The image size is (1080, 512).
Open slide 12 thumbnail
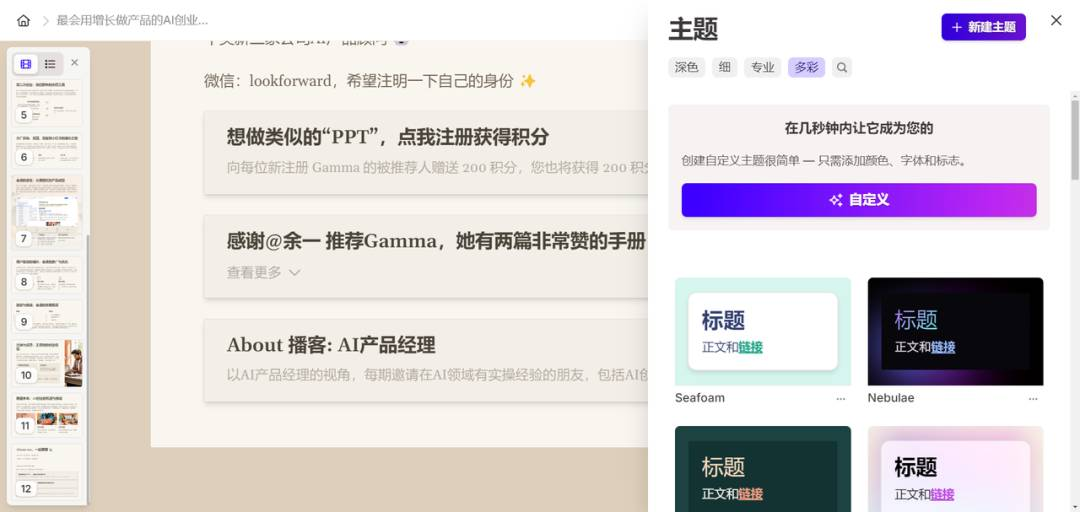(48, 471)
